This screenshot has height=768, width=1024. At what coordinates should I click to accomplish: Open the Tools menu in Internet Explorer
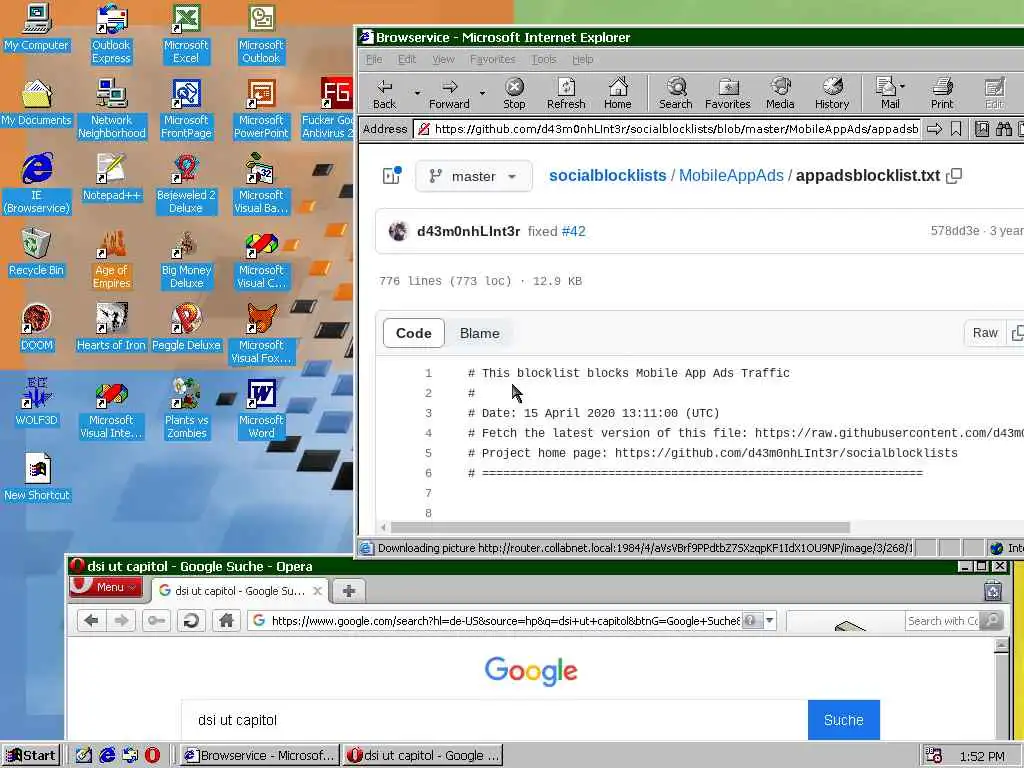click(x=544, y=59)
